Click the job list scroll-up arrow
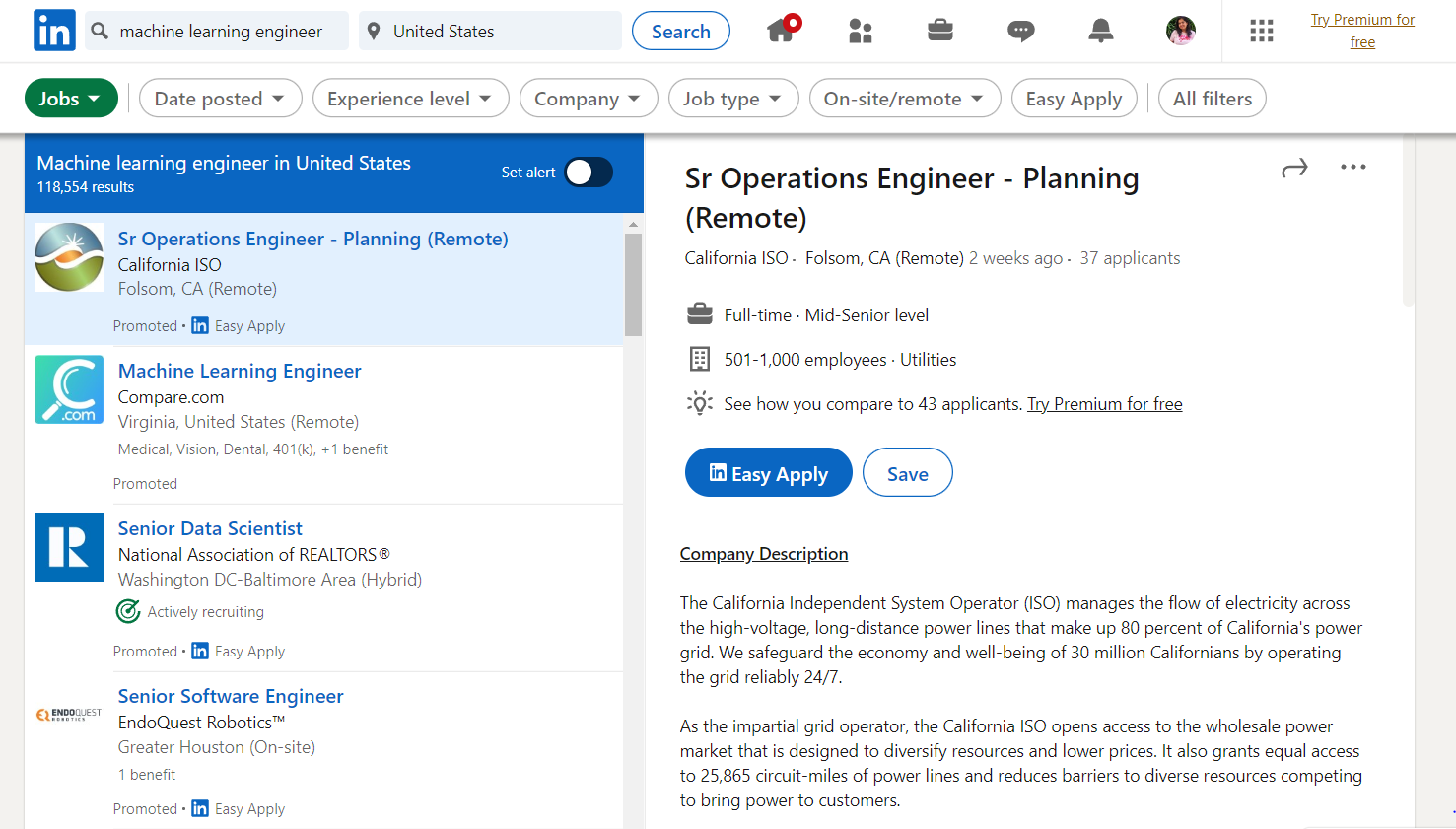1456x829 pixels. coord(633,225)
